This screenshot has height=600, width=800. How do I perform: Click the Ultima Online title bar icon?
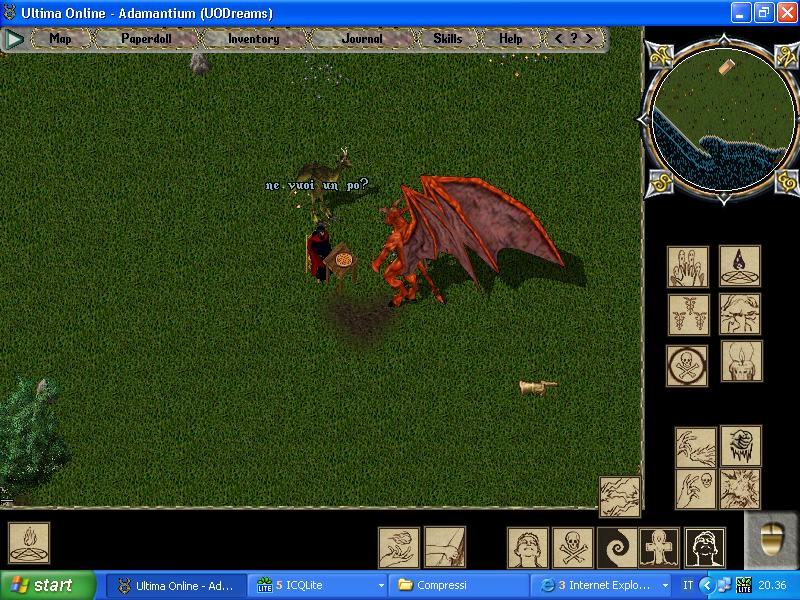(10, 12)
